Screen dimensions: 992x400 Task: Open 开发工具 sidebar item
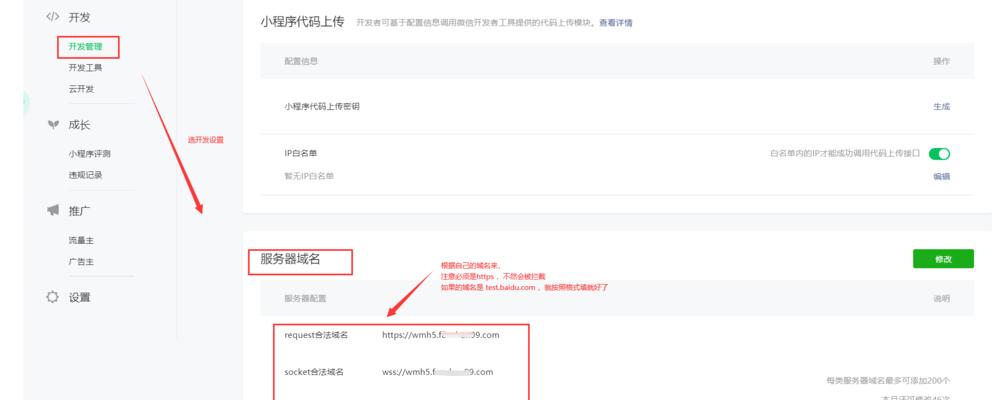(x=85, y=68)
